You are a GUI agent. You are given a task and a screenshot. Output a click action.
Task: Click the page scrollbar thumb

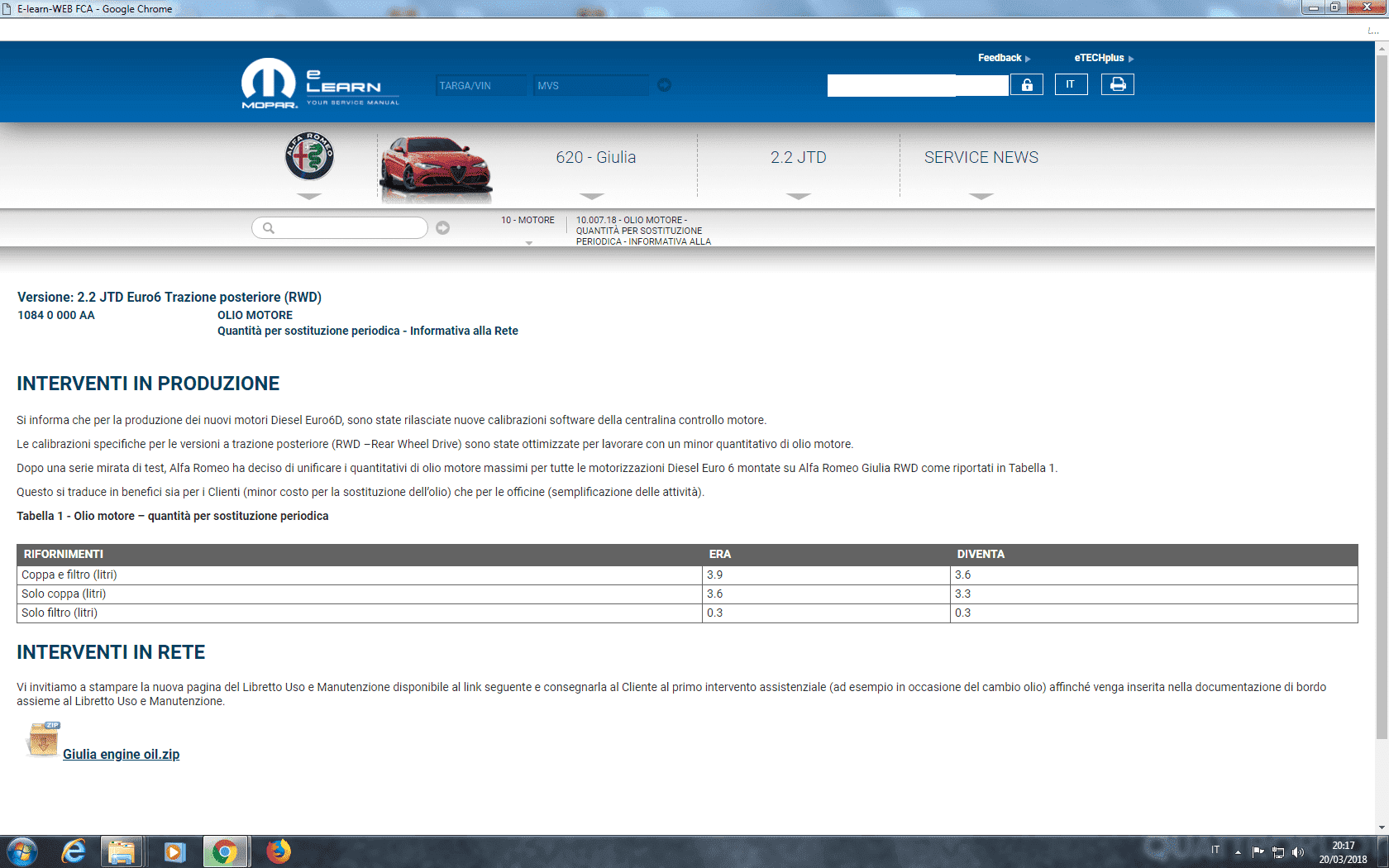[x=1382, y=397]
